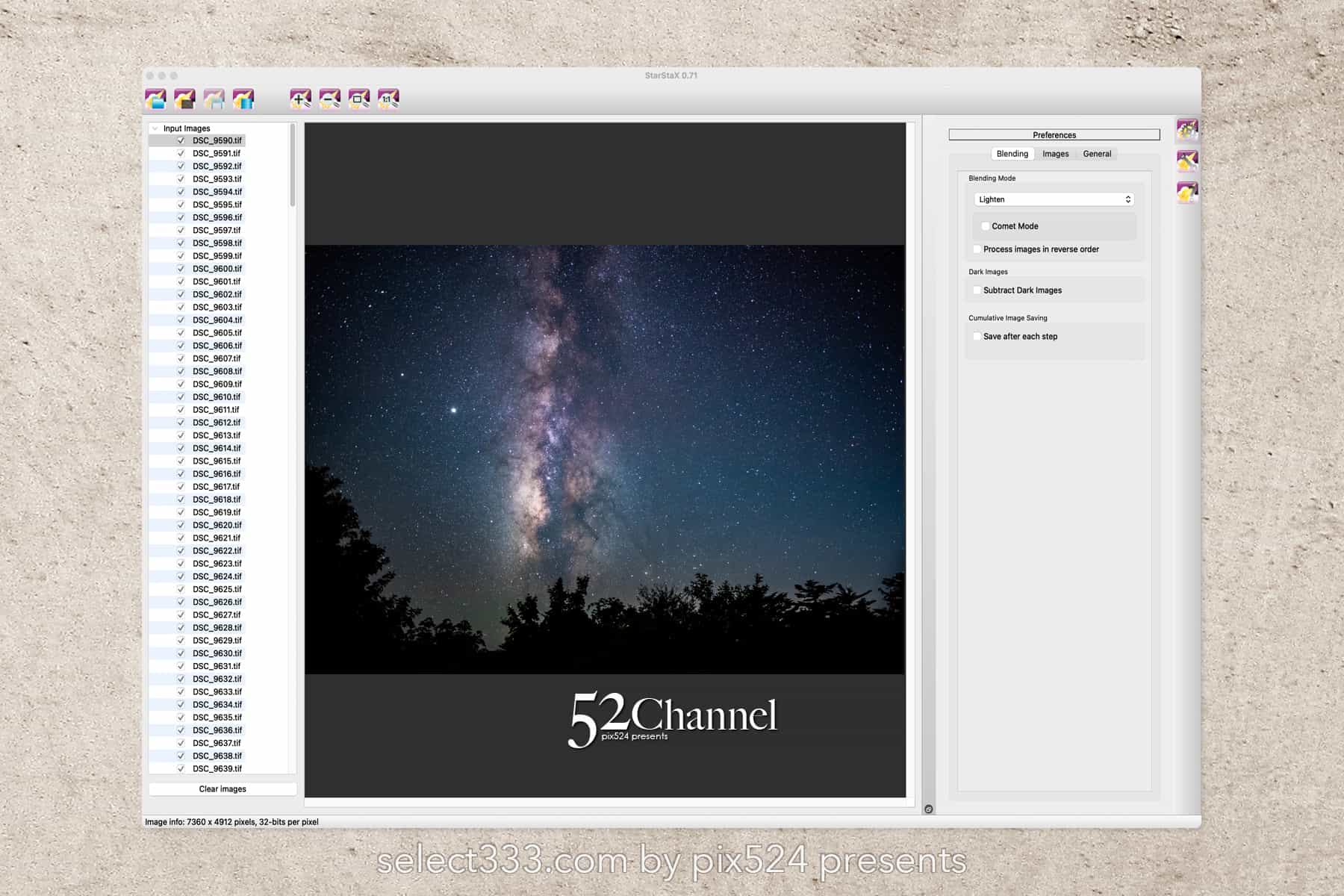Open the Lighten blending mode dropdown
Screen dimensions: 1344x896
coord(1054,199)
